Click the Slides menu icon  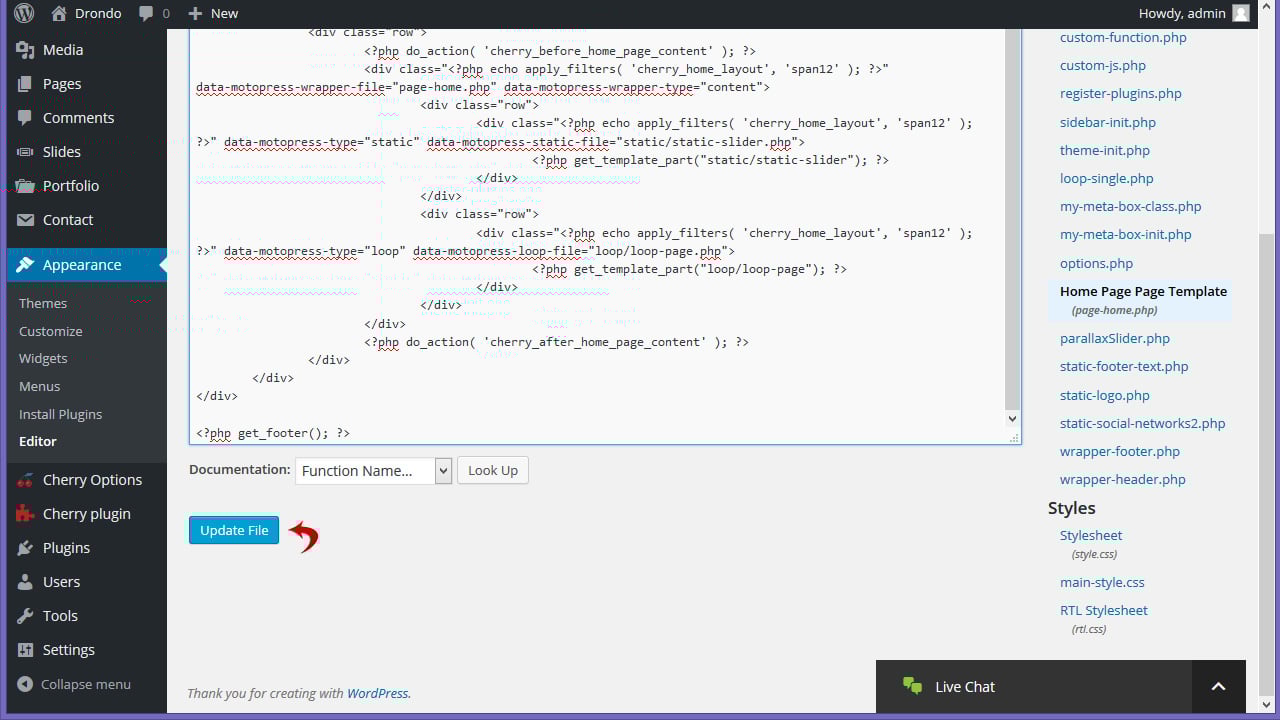point(25,152)
